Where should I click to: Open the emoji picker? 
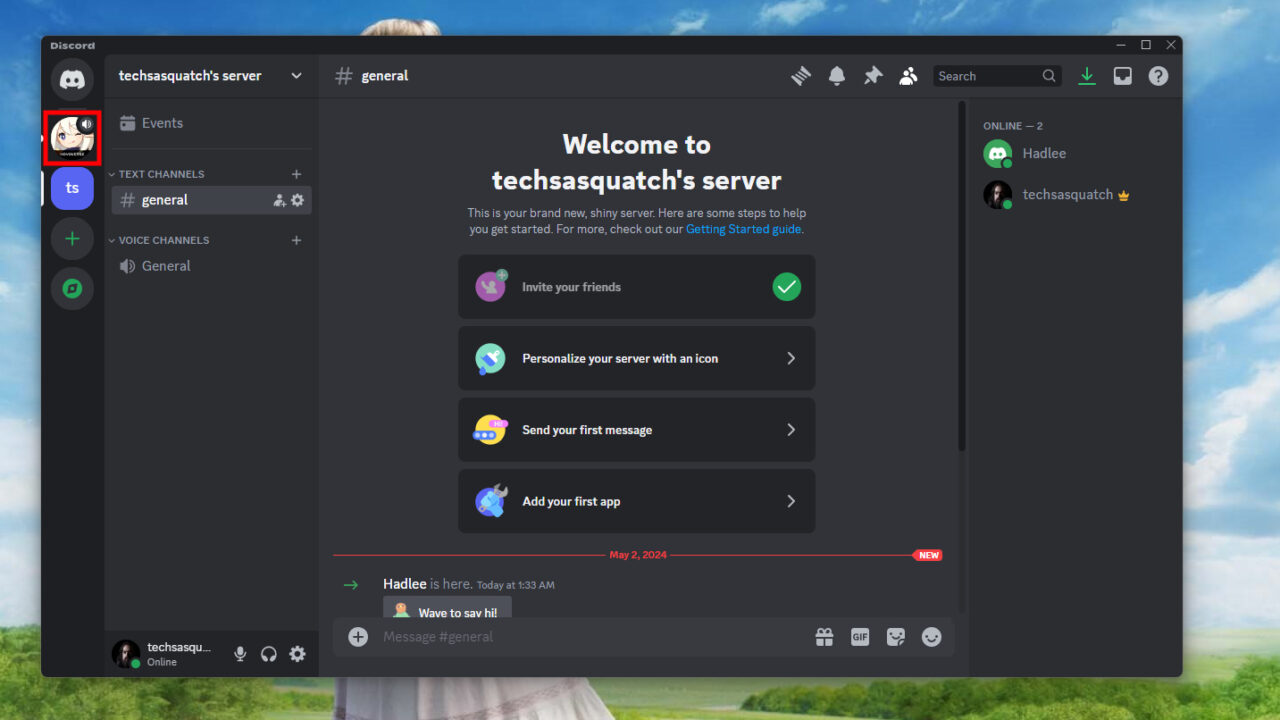[931, 636]
